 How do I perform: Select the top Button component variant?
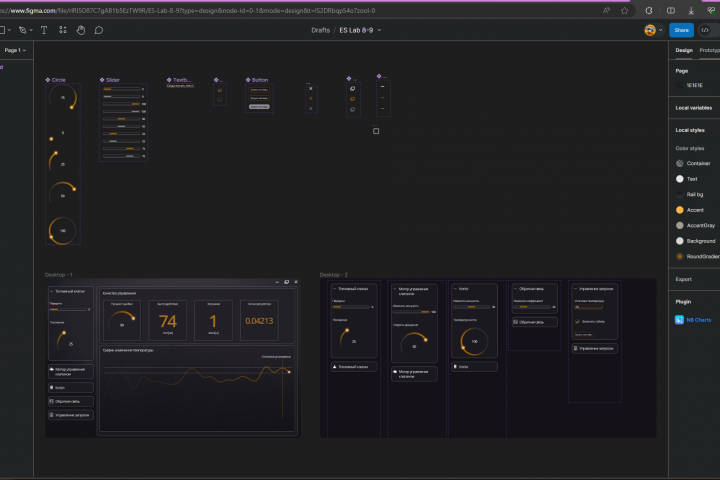tap(259, 90)
